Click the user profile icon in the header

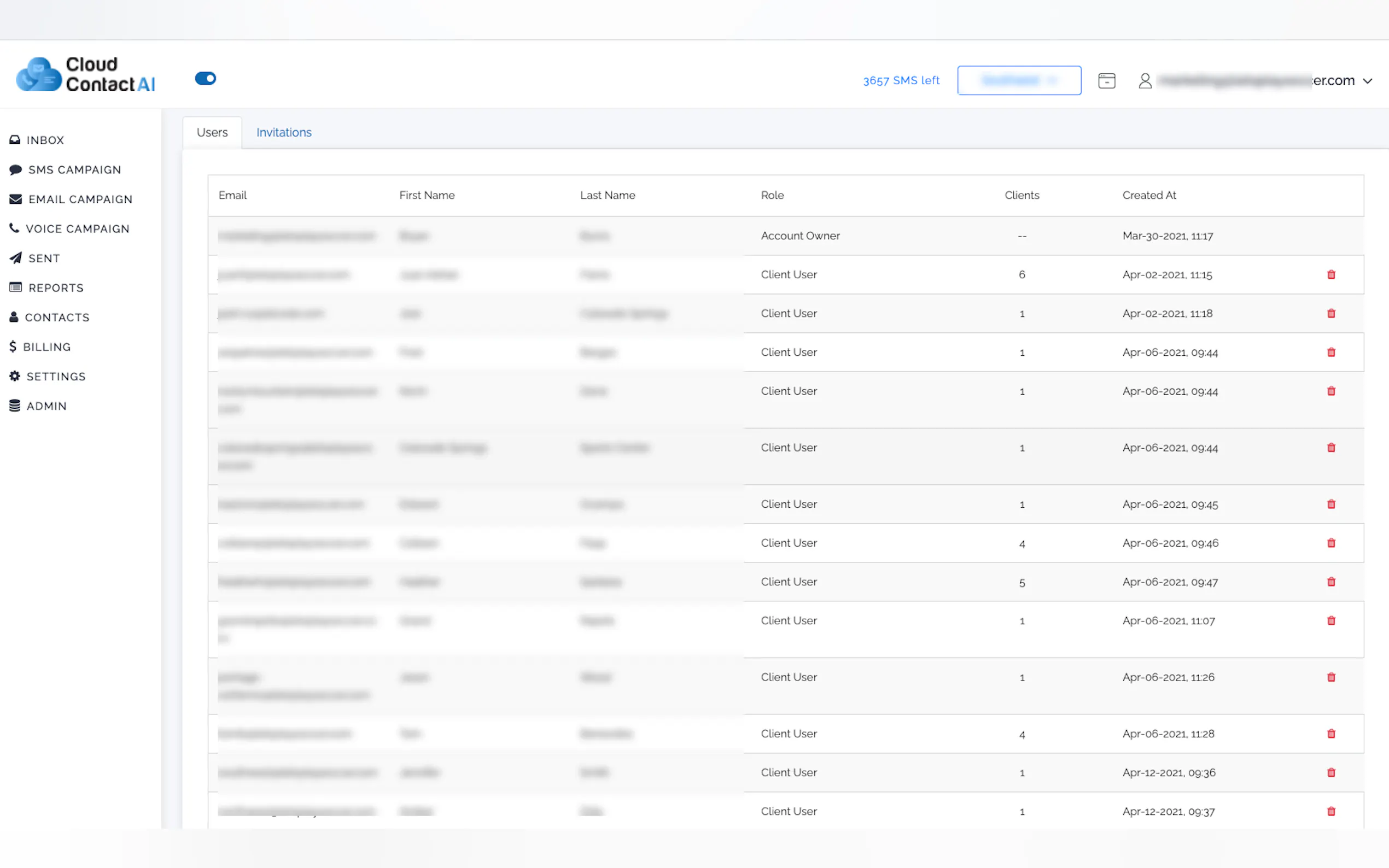(1145, 80)
